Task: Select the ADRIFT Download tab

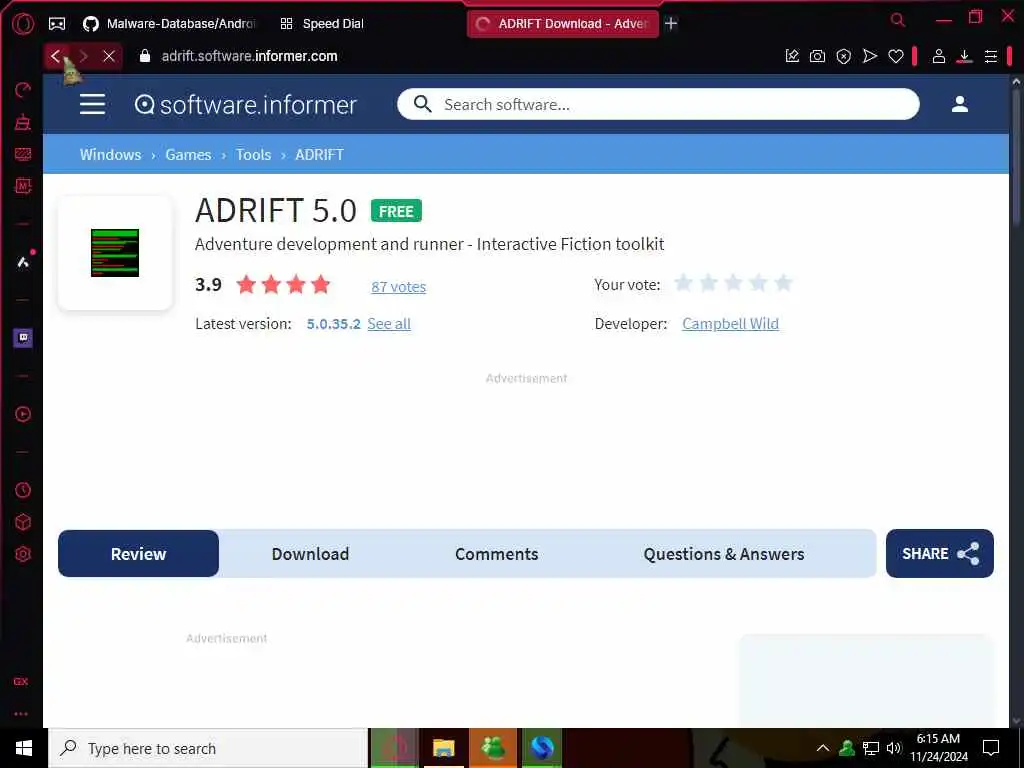Action: tap(562, 24)
